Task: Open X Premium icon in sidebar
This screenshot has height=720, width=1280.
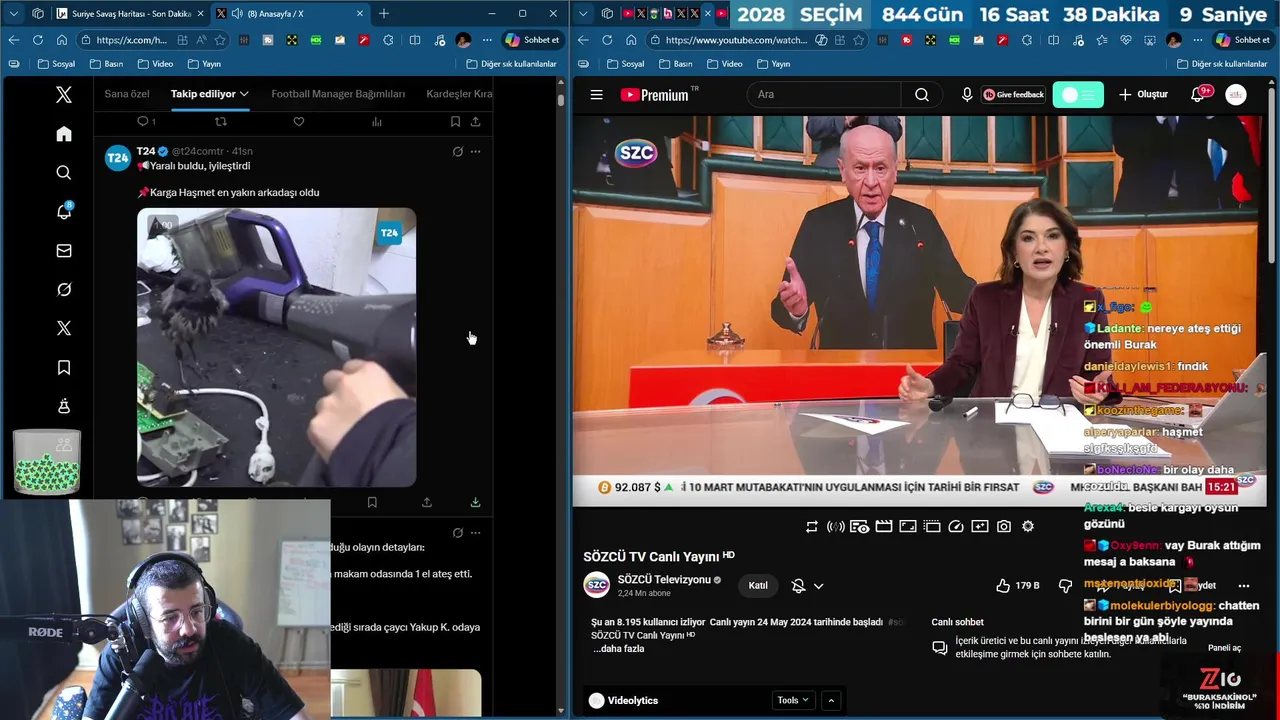Action: click(64, 329)
